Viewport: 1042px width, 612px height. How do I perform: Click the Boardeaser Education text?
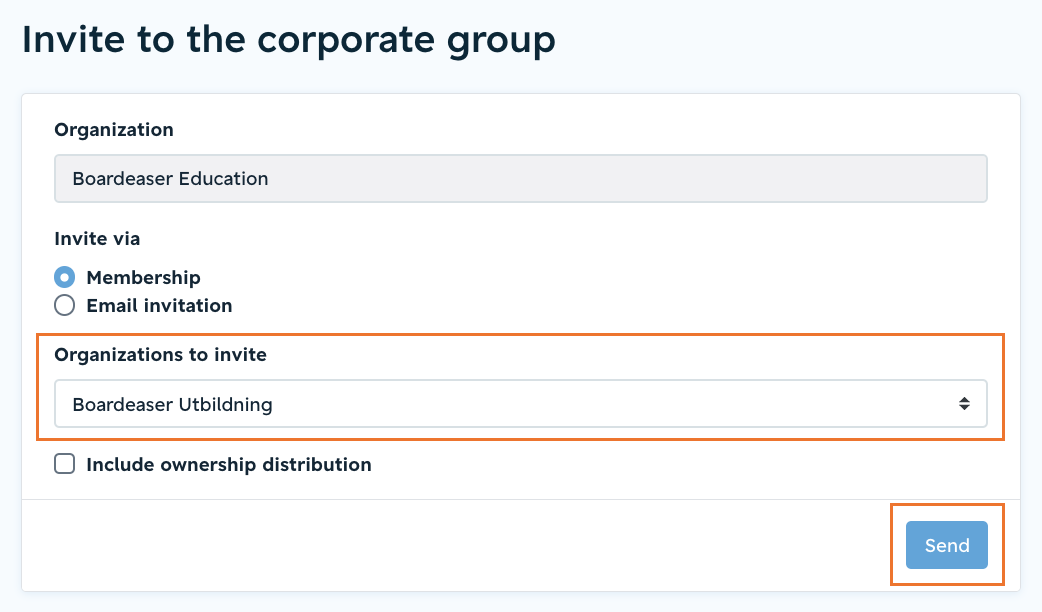(x=170, y=179)
